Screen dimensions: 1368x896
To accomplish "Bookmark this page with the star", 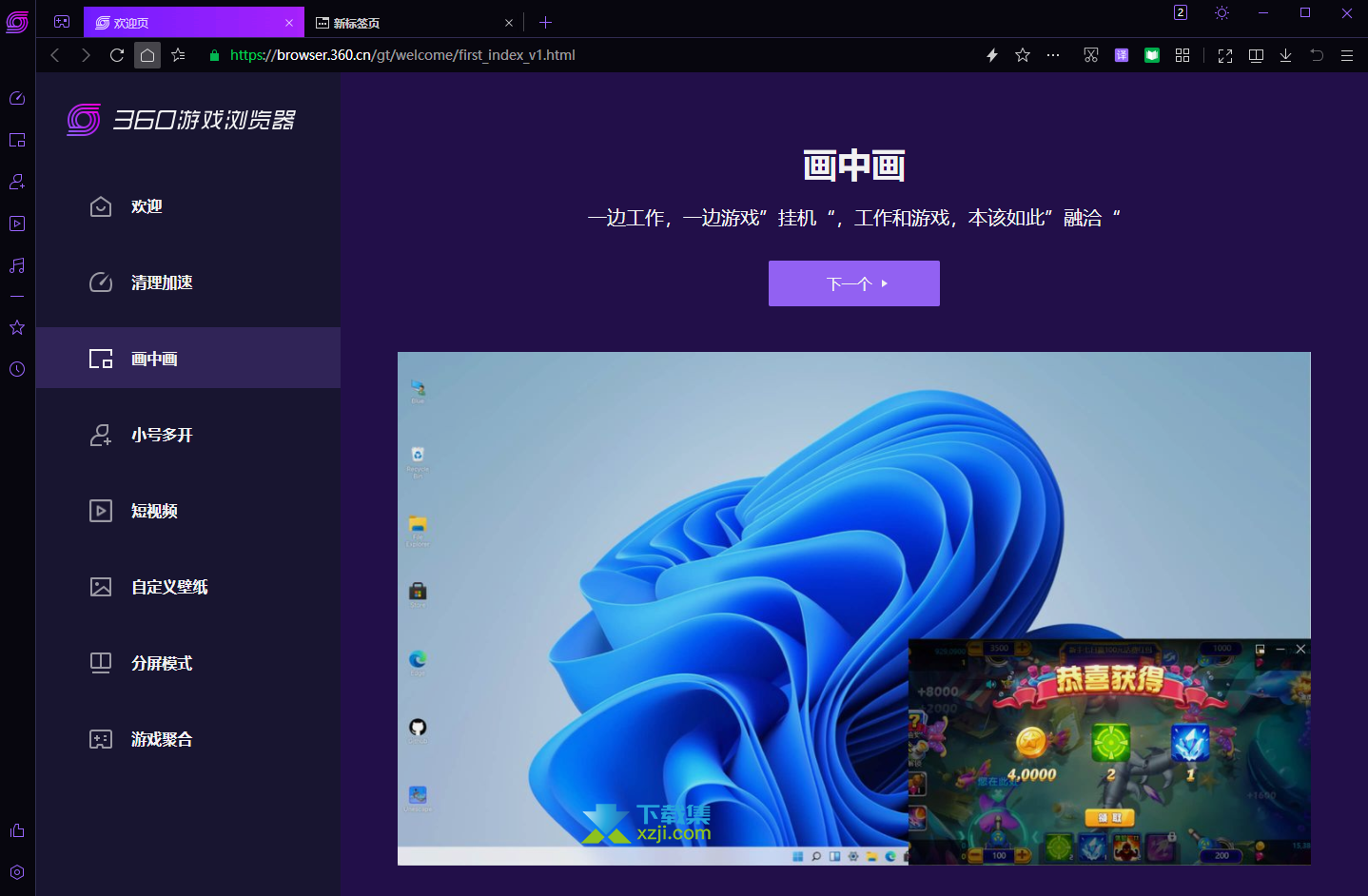I will [1023, 55].
